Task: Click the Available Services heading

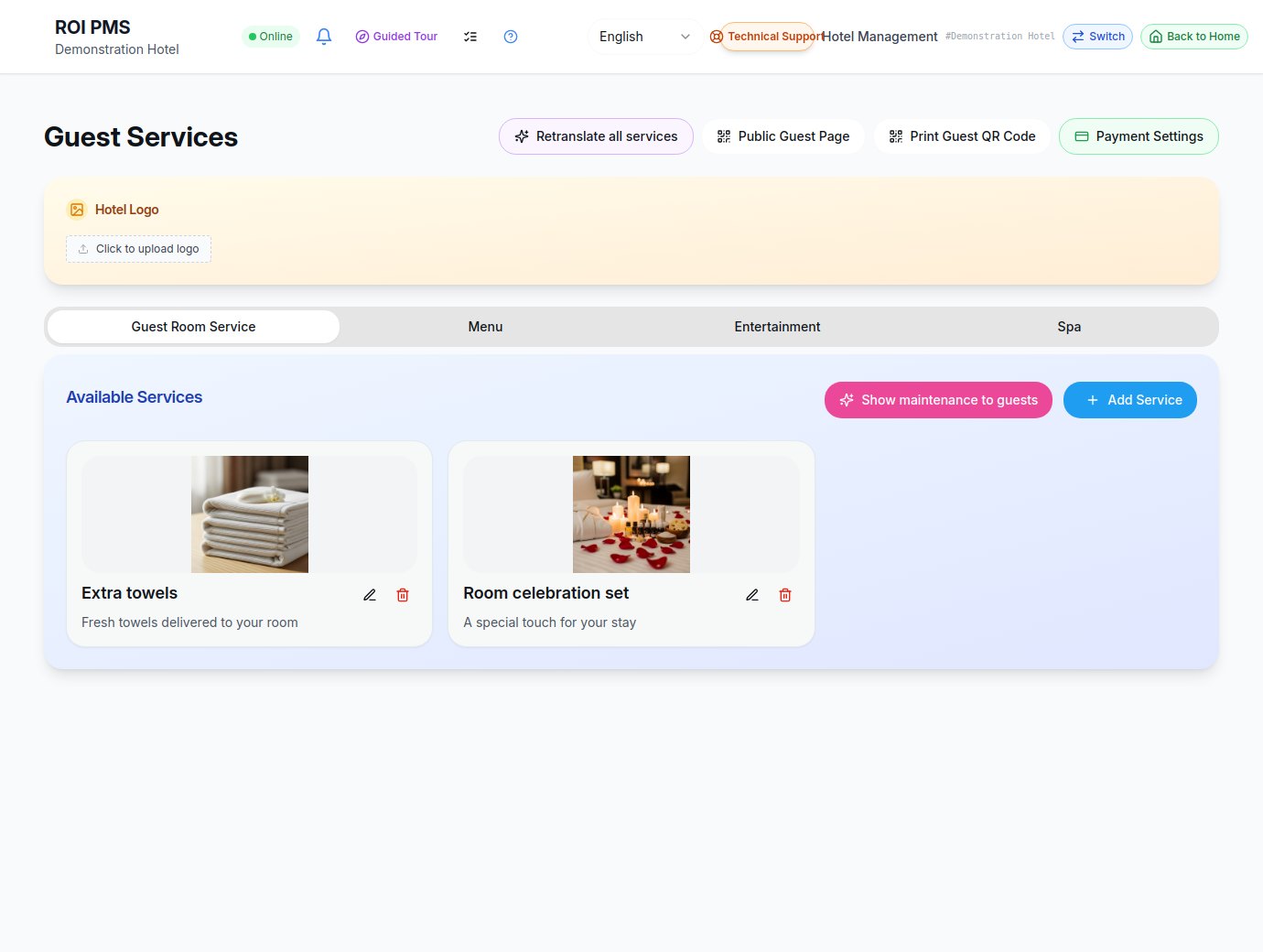Action: pos(135,397)
